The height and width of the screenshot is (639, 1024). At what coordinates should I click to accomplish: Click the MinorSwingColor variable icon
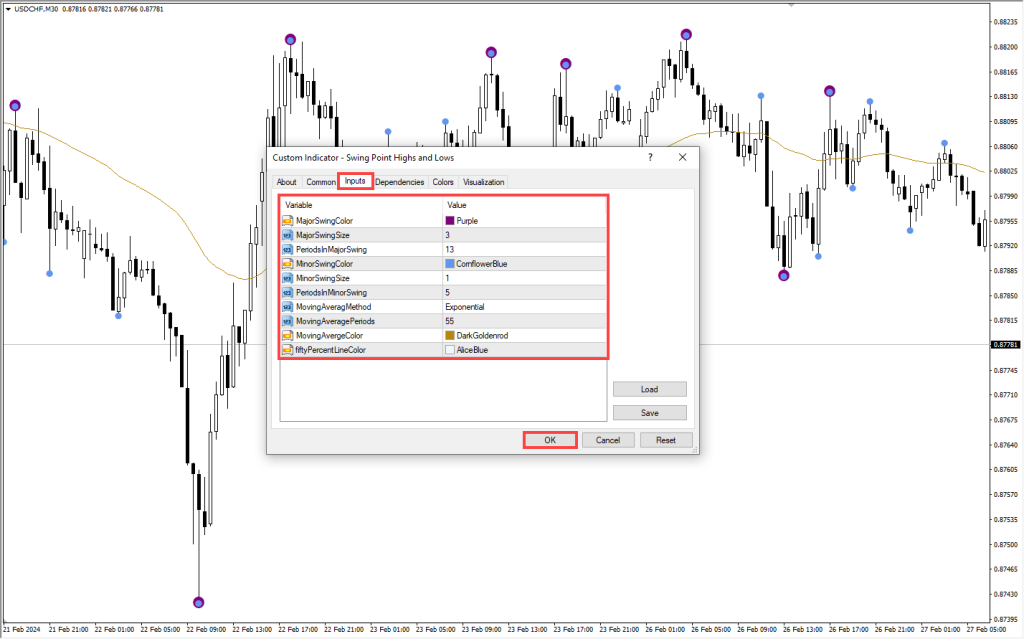(287, 264)
